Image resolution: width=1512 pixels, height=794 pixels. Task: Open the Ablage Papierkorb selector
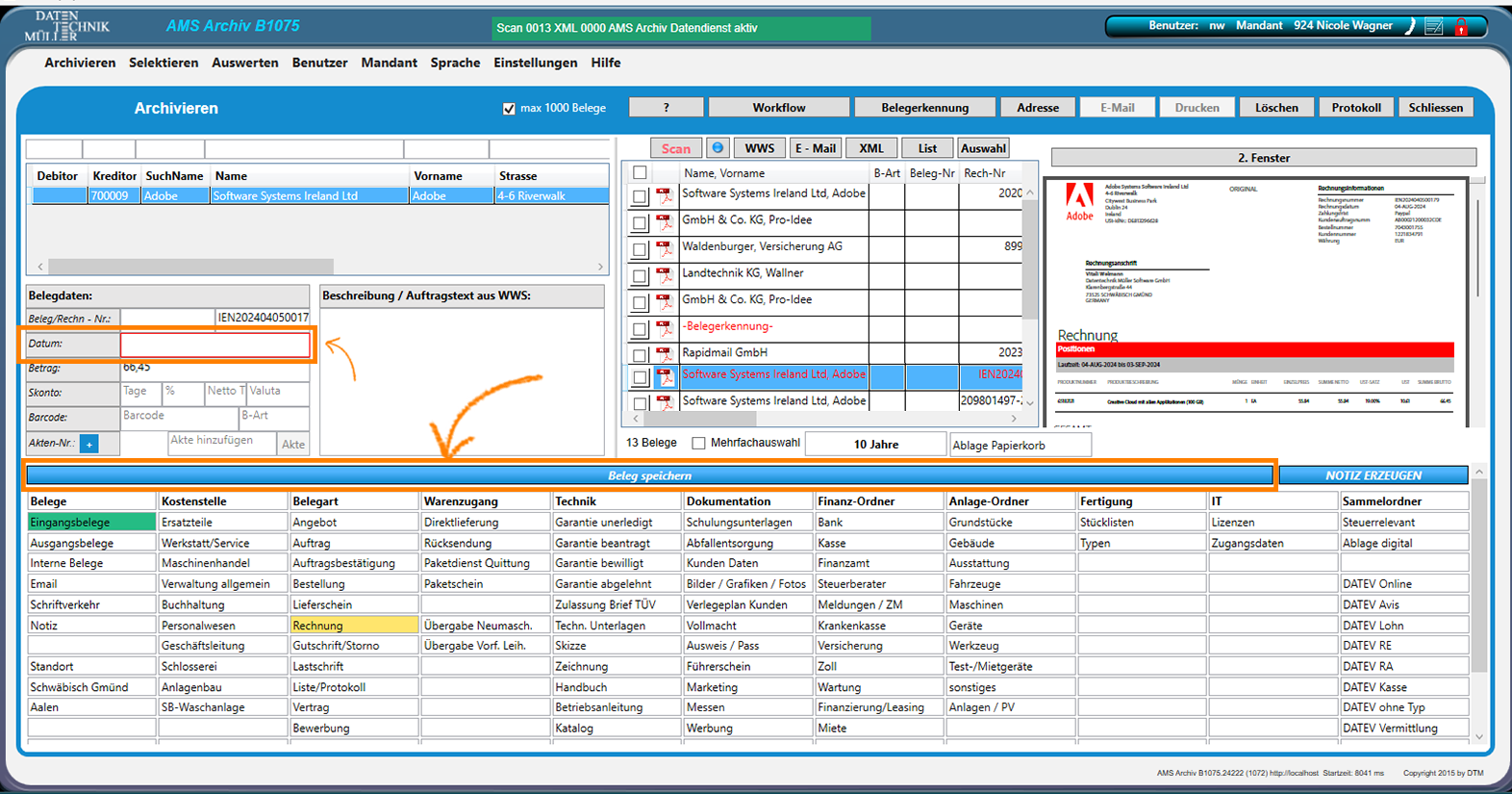(x=1020, y=446)
